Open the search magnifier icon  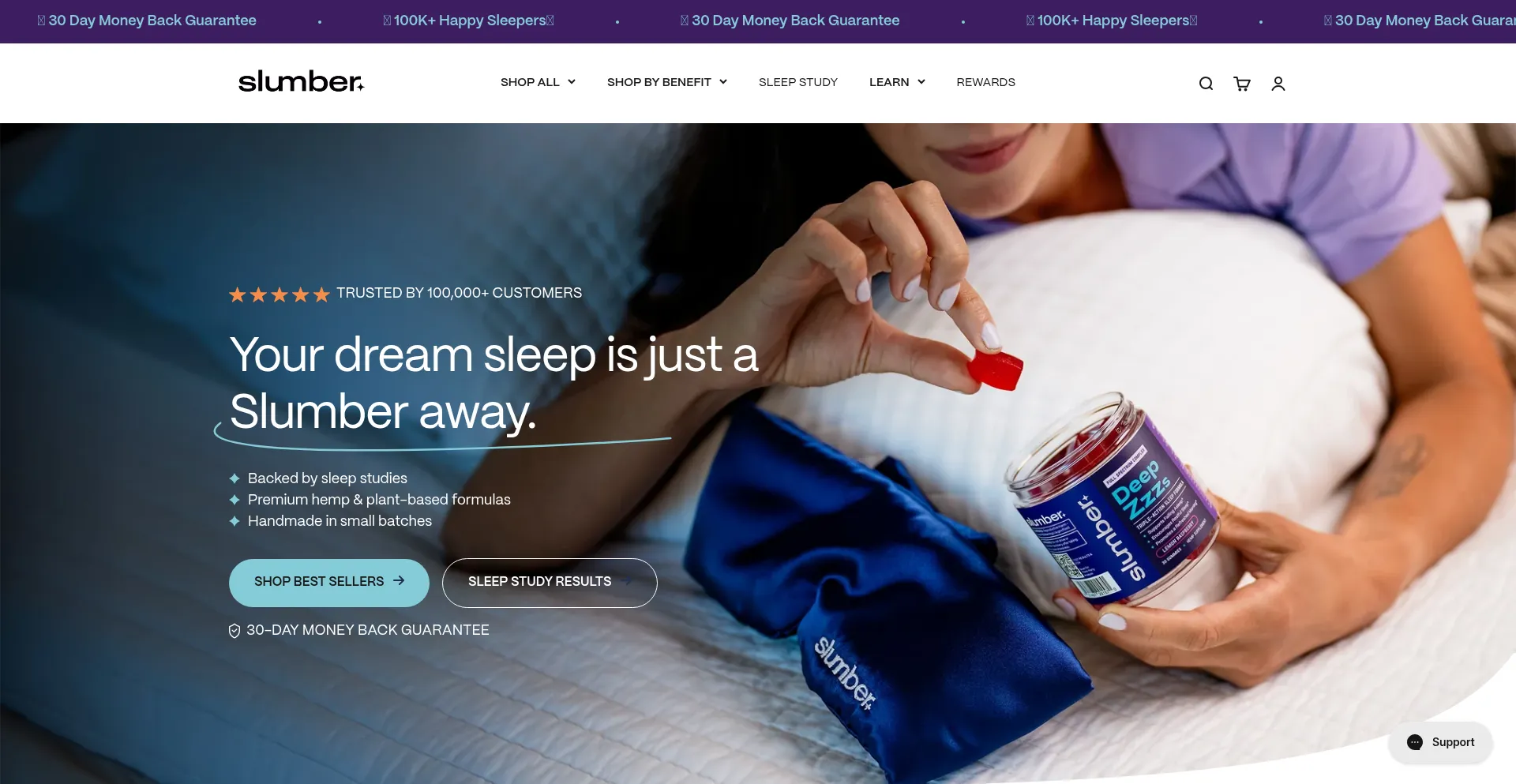coord(1206,84)
